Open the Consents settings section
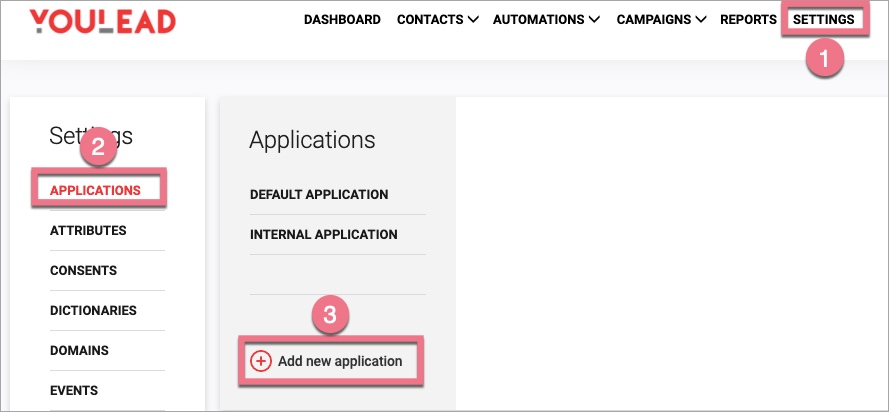The image size is (889, 412). click(83, 270)
